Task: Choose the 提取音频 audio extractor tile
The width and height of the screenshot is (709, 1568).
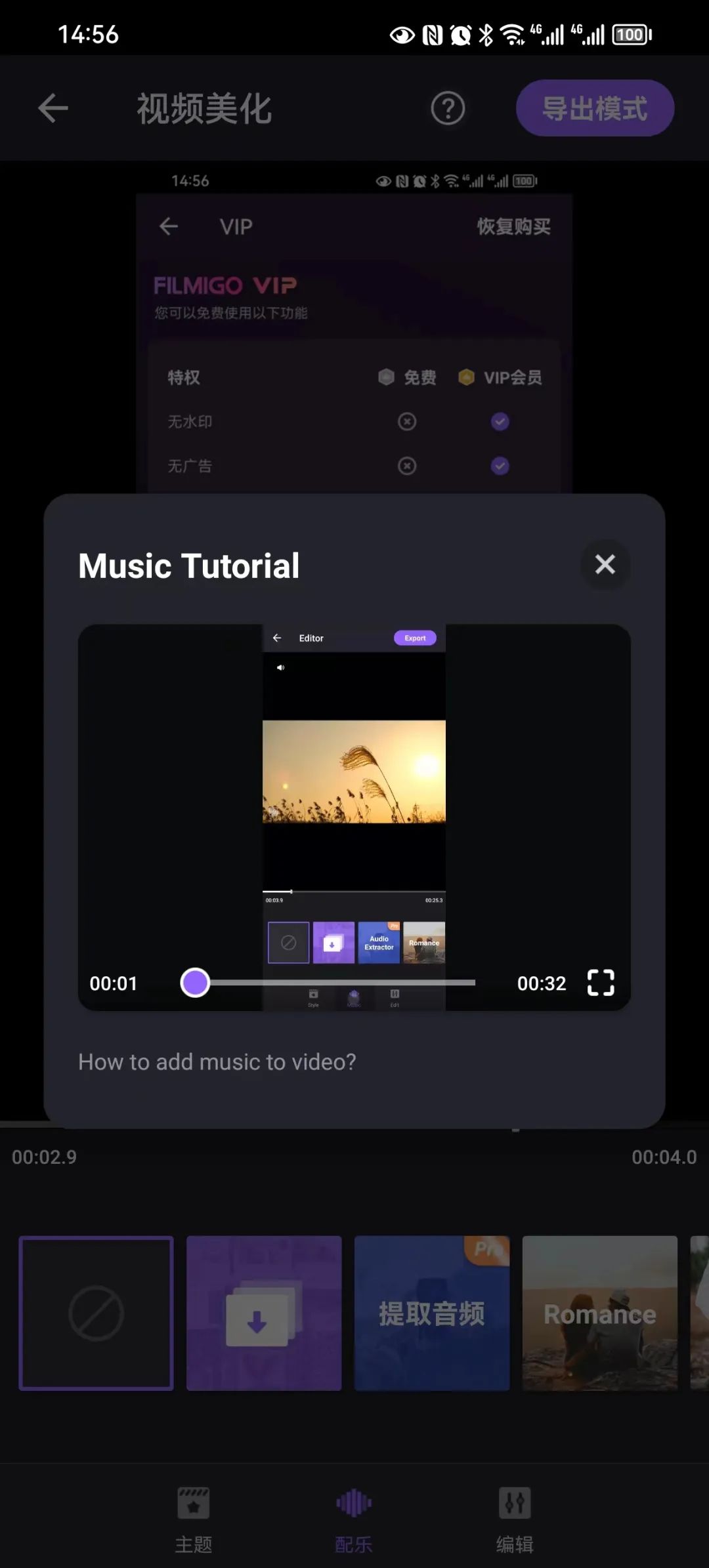Action: pyautogui.click(x=432, y=1313)
